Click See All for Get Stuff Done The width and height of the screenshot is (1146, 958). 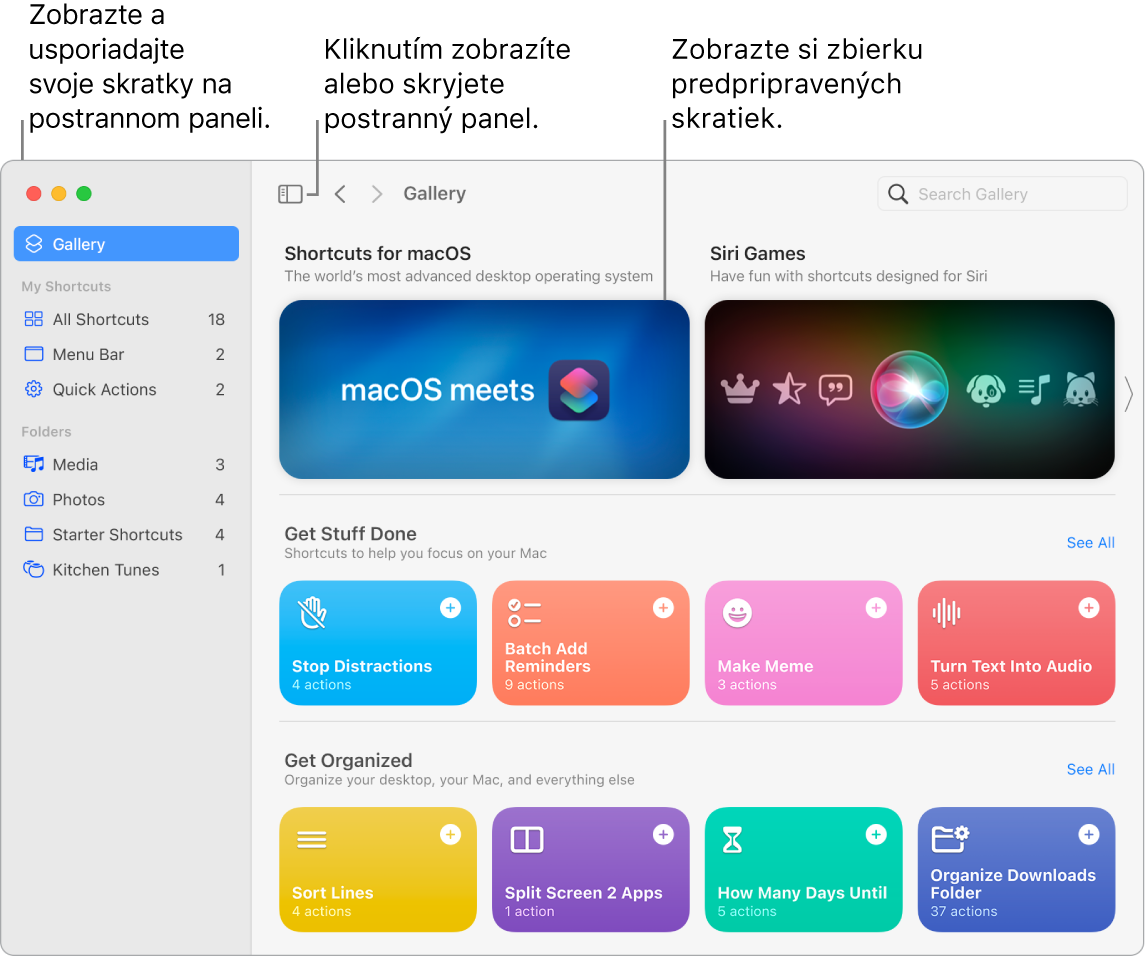coord(1090,543)
